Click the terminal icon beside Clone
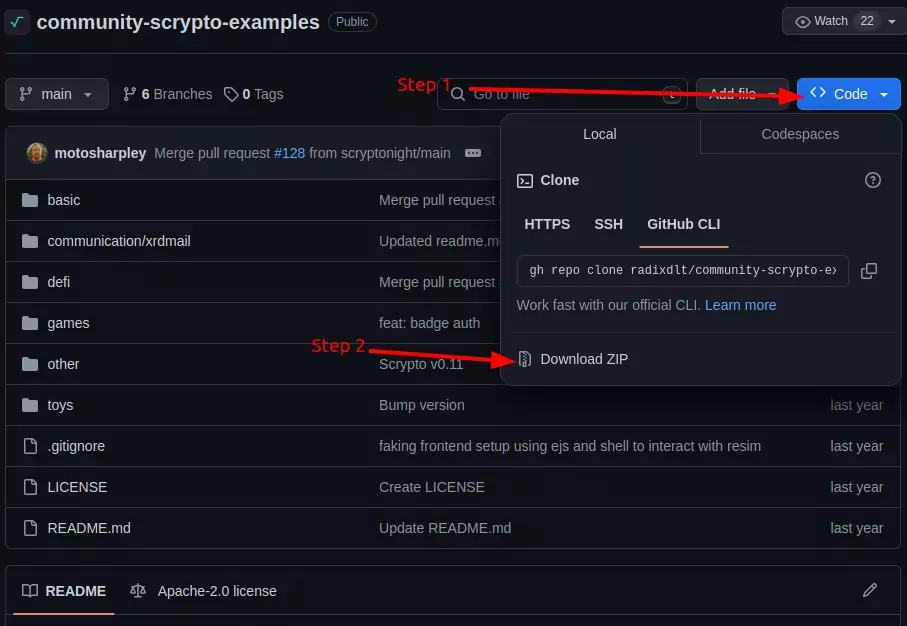Viewport: 907px width, 626px height. tap(525, 181)
